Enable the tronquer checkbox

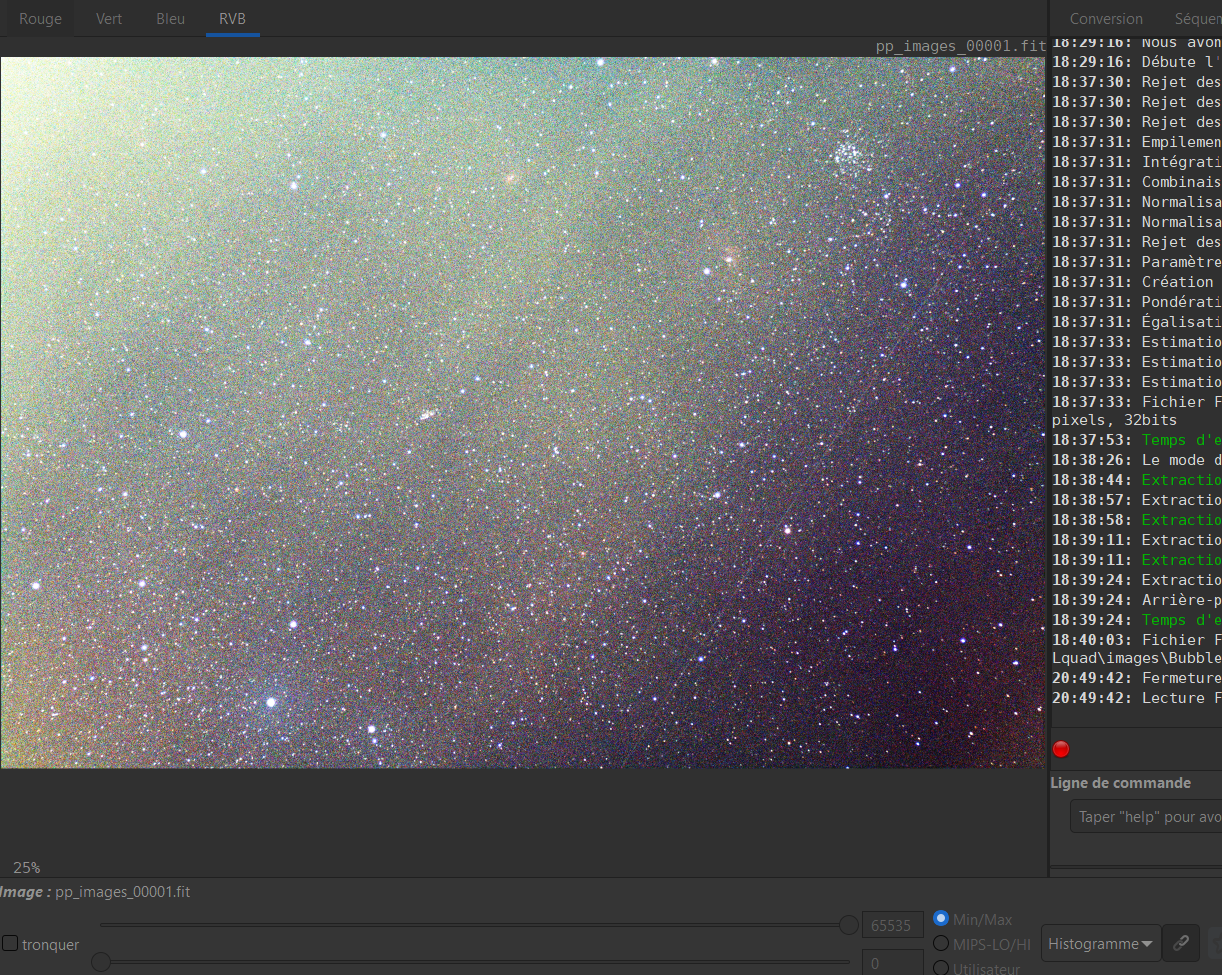point(10,943)
